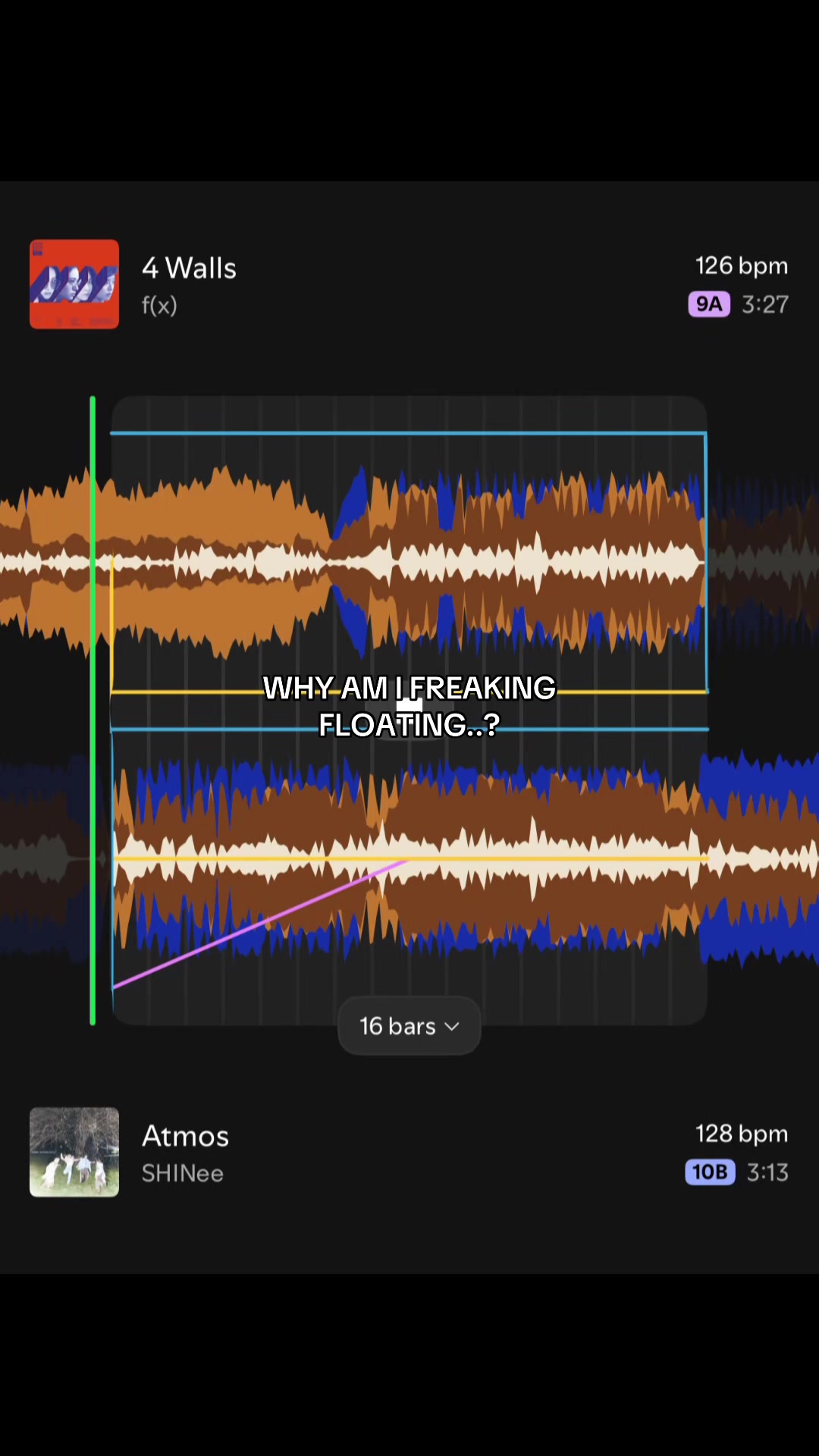Click the f(x) artist name
This screenshot has height=1456, width=819.
coord(159,305)
